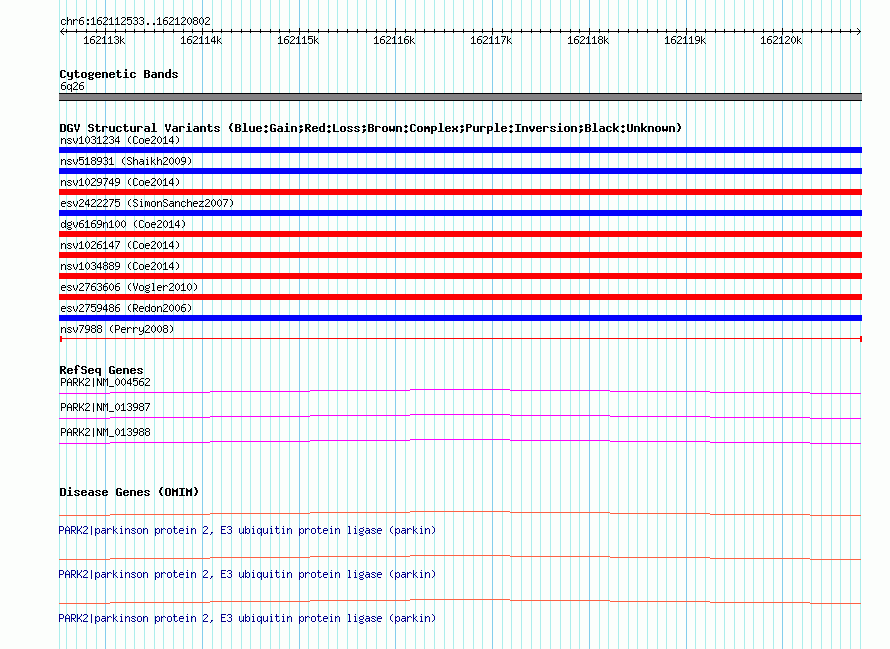Click the 162118k ruler tick label

pos(588,40)
